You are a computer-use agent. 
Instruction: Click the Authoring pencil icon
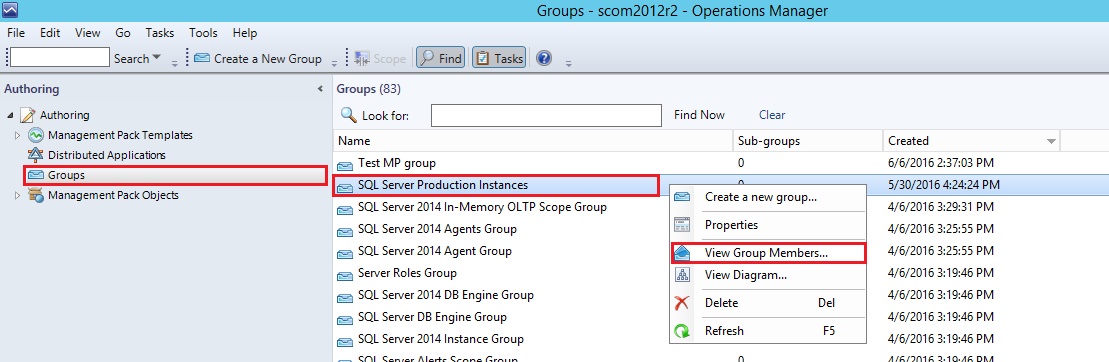[x=28, y=115]
